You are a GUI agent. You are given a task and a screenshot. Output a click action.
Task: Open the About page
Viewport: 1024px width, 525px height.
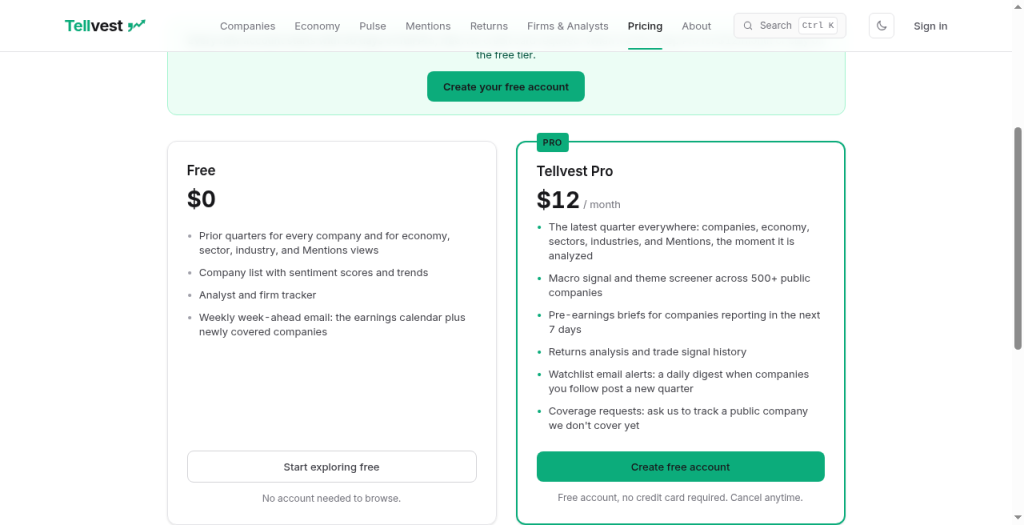pos(696,26)
